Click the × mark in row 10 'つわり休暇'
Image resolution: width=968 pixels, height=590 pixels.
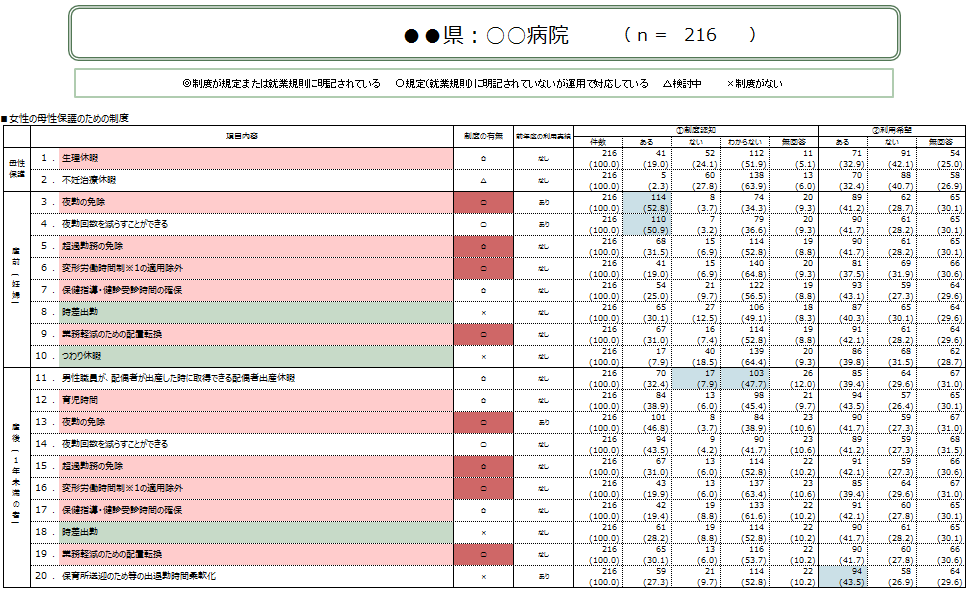(x=483, y=357)
